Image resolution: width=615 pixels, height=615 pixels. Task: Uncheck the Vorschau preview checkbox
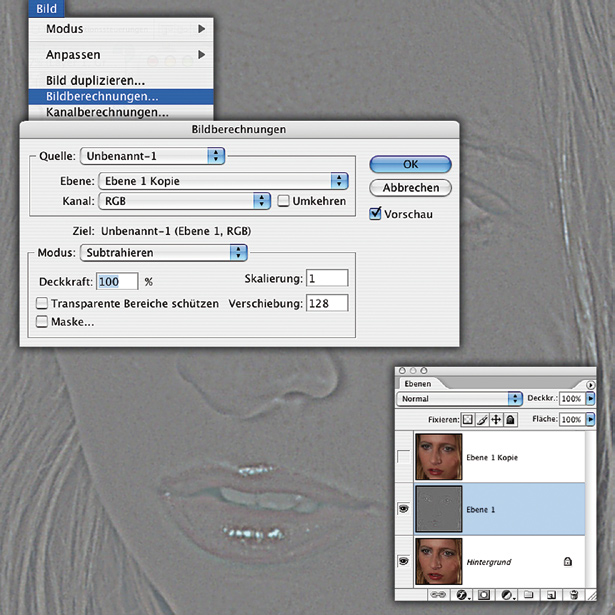tap(376, 213)
